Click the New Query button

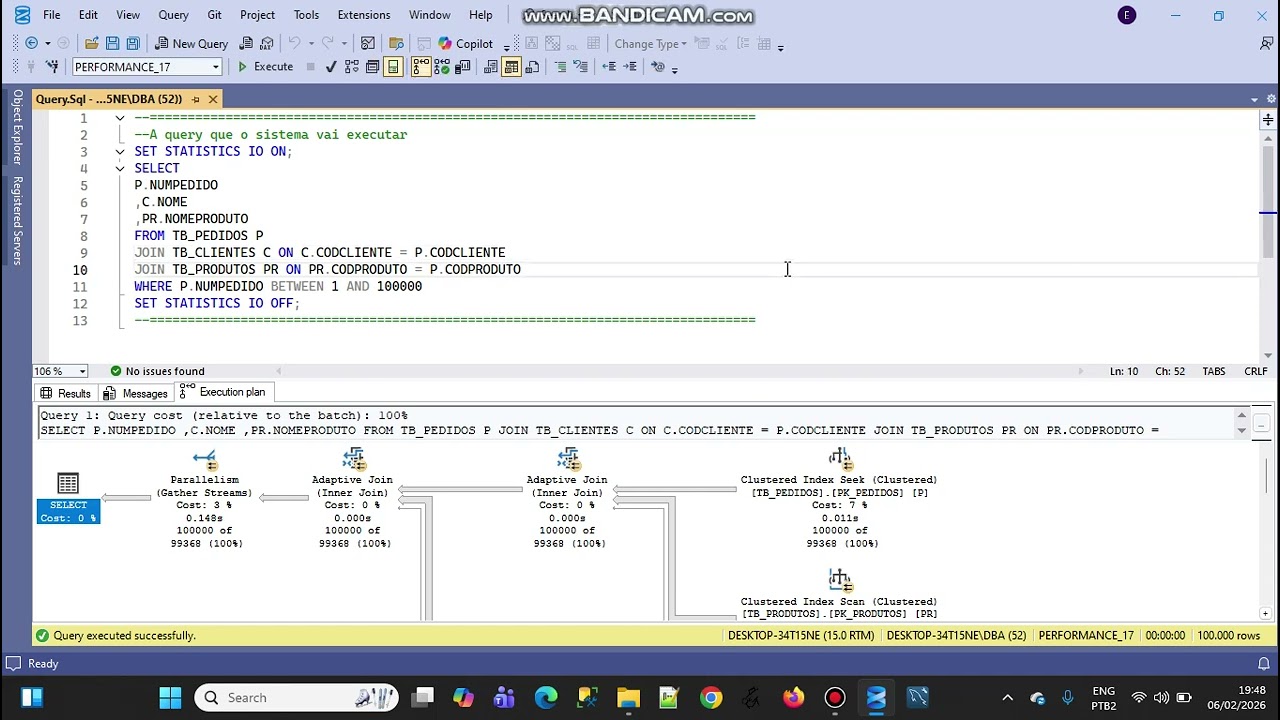(191, 43)
